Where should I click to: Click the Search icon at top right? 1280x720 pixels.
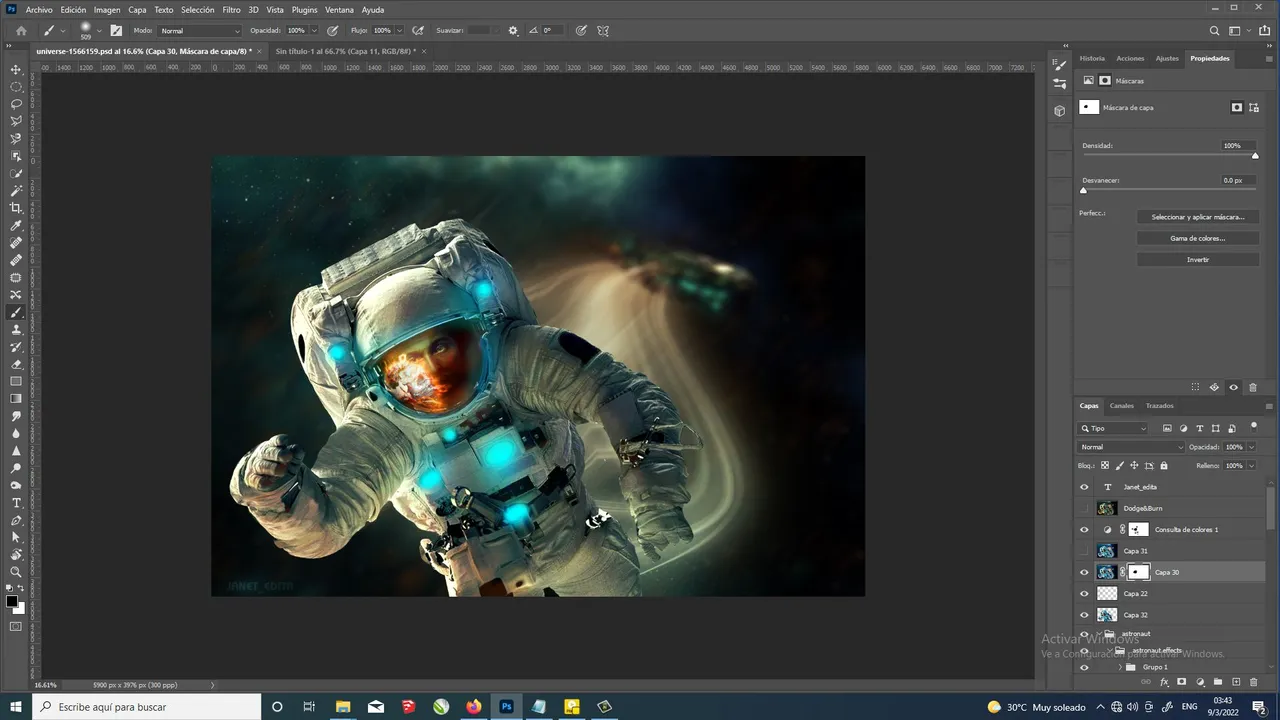[1215, 30]
